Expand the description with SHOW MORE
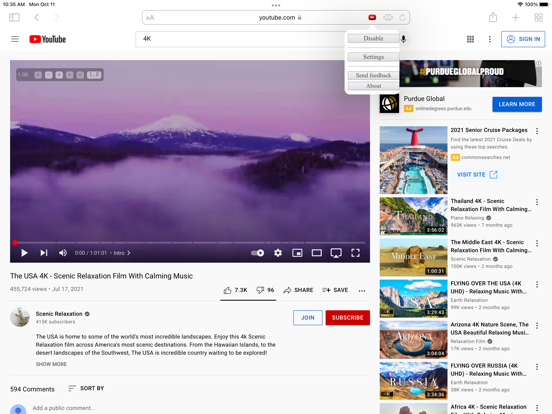Viewport: 552px width, 414px height. (x=51, y=364)
